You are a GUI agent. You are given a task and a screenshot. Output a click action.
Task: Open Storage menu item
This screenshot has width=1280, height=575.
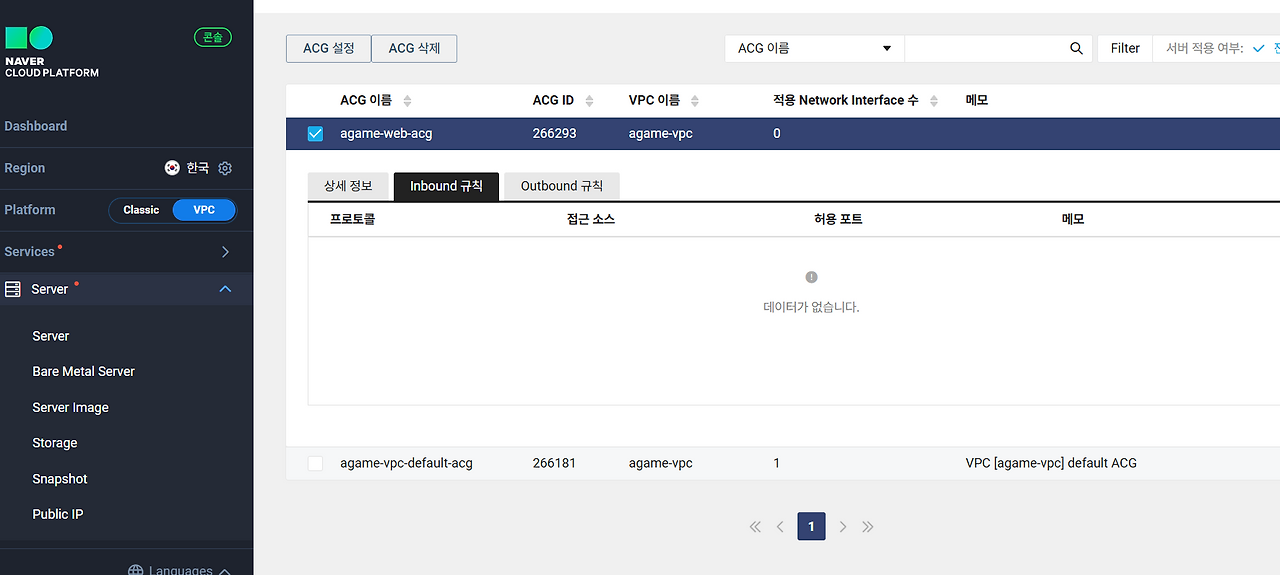(55, 443)
